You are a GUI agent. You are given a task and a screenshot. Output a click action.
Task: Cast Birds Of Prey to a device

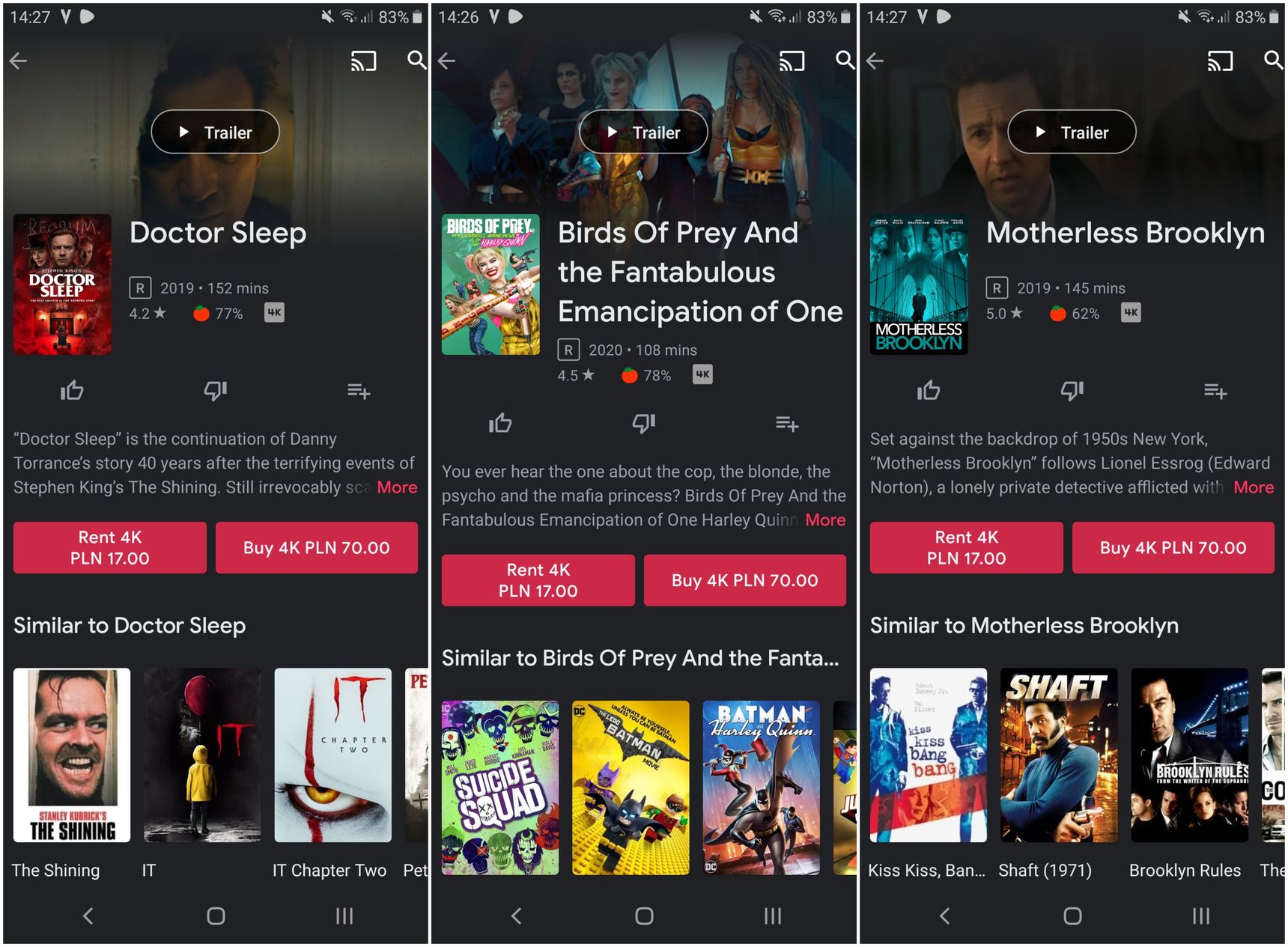792,61
